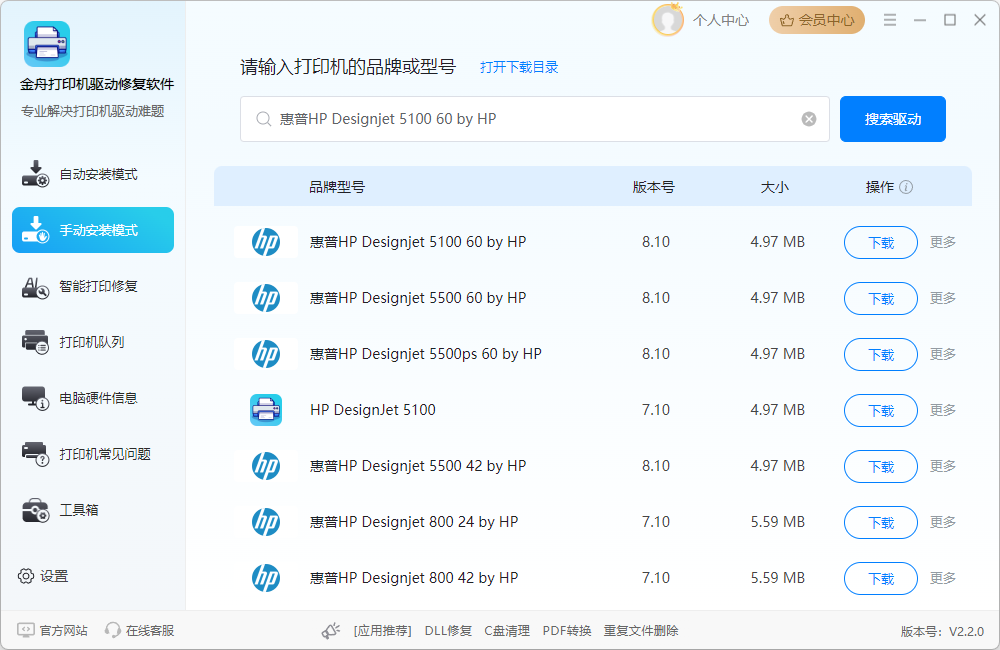Click the rocket icon before 应用推荐

tap(330, 631)
